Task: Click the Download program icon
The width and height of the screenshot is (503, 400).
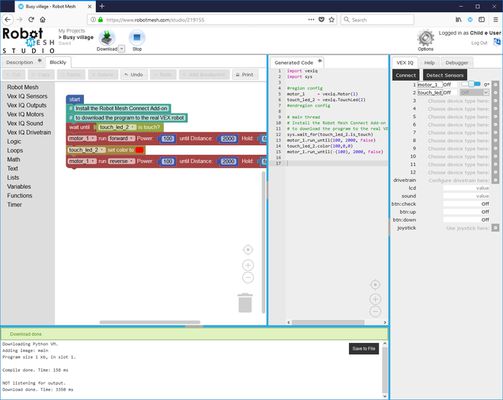Action: (107, 38)
